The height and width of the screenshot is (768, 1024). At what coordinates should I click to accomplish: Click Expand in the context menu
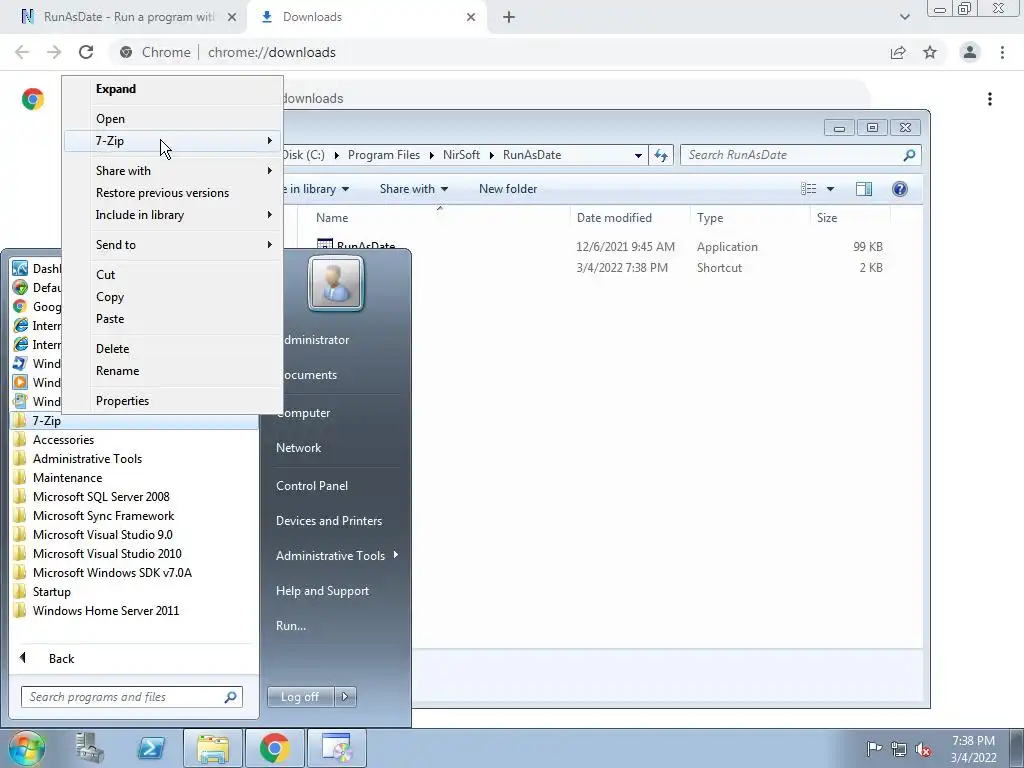(173, 89)
